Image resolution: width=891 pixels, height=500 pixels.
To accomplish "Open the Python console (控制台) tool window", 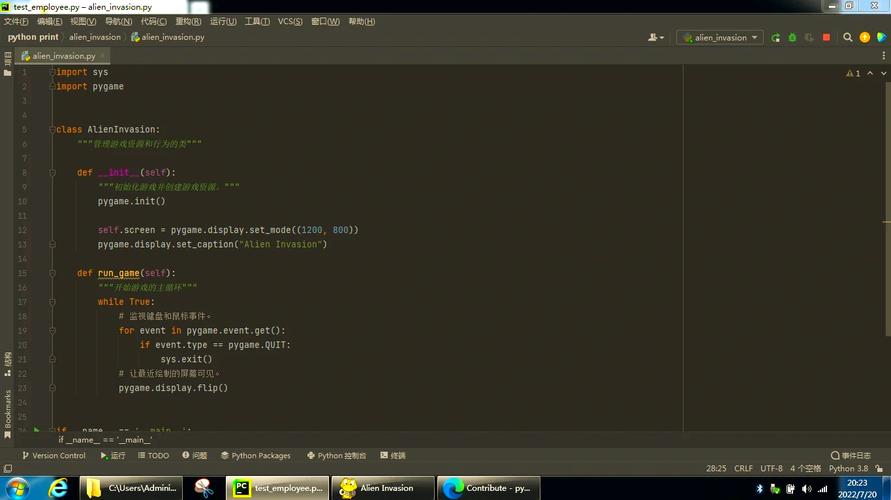I will 336,455.
